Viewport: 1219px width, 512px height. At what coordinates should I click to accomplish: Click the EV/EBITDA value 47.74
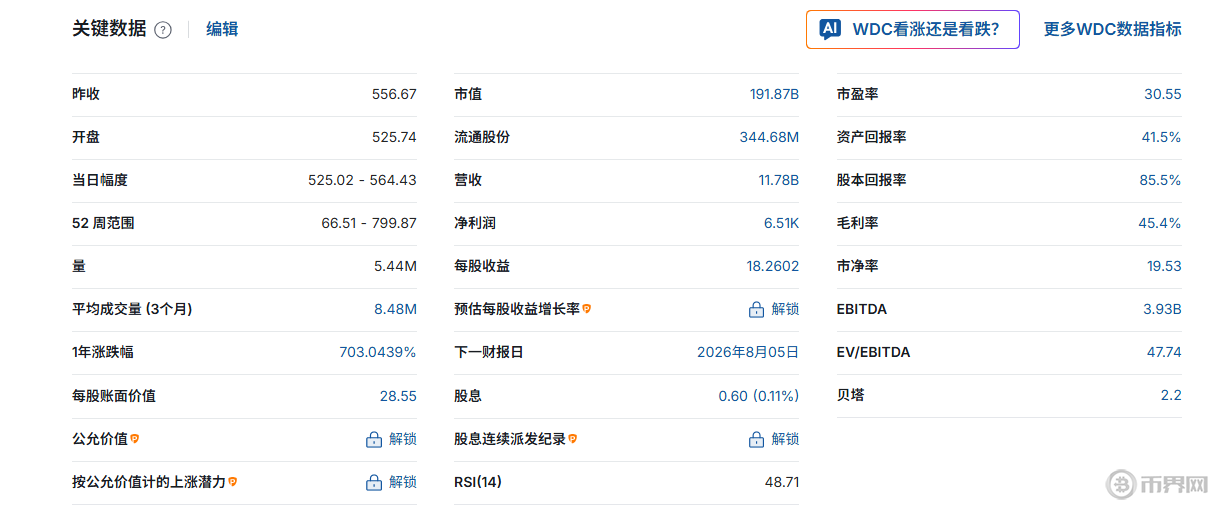click(x=1164, y=352)
